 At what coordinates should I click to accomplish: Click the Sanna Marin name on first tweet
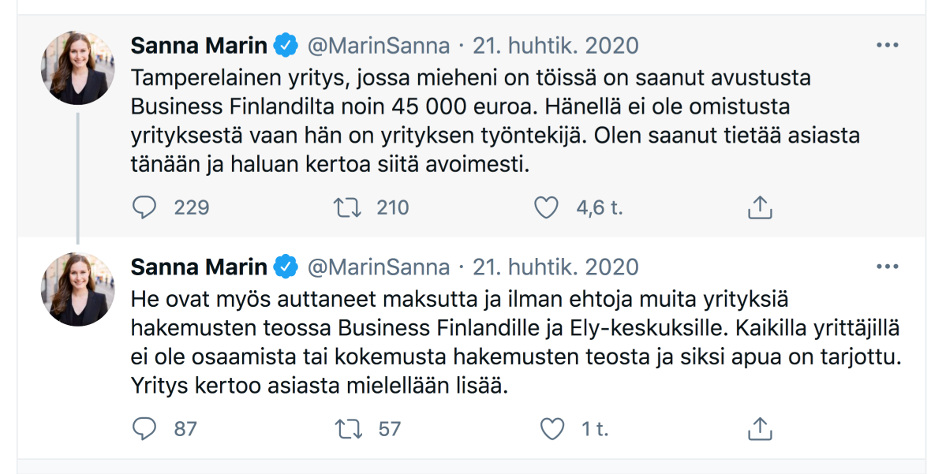coord(199,46)
